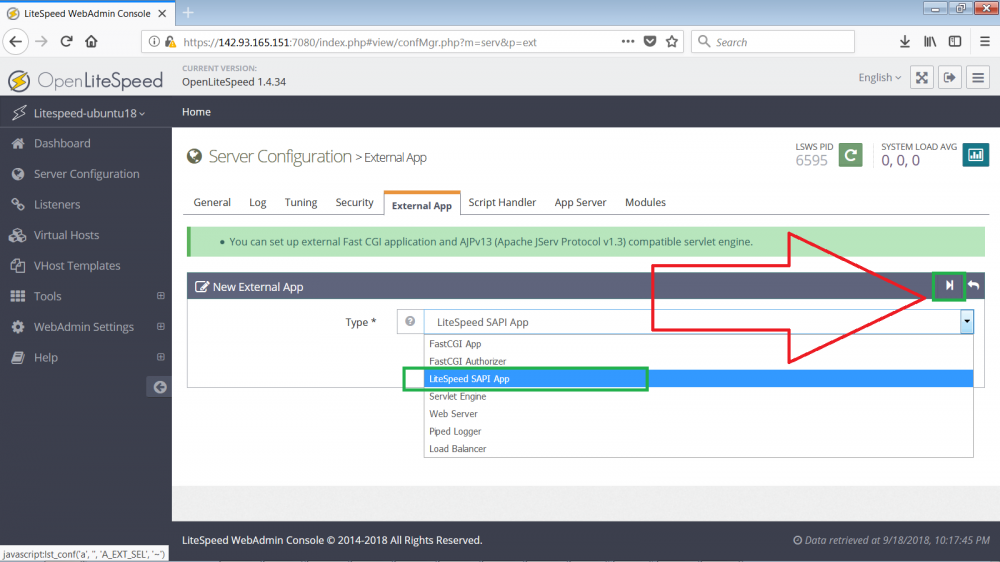Click the bookmark star icon in address bar
The image size is (1000, 562).
click(x=672, y=41)
